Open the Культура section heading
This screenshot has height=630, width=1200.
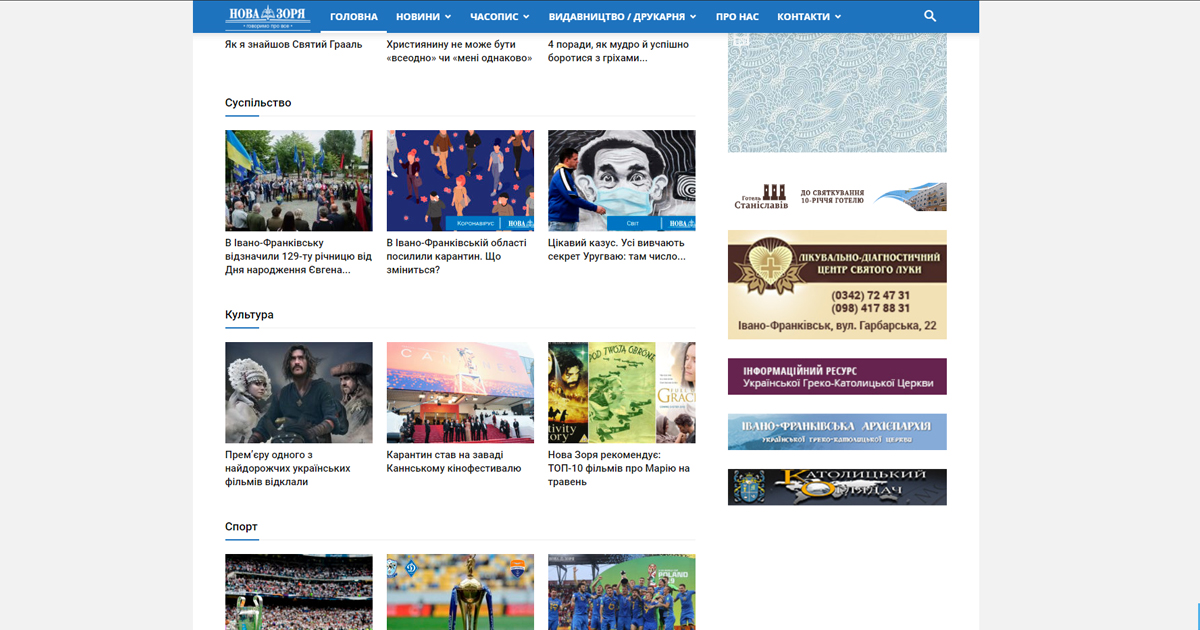(249, 315)
